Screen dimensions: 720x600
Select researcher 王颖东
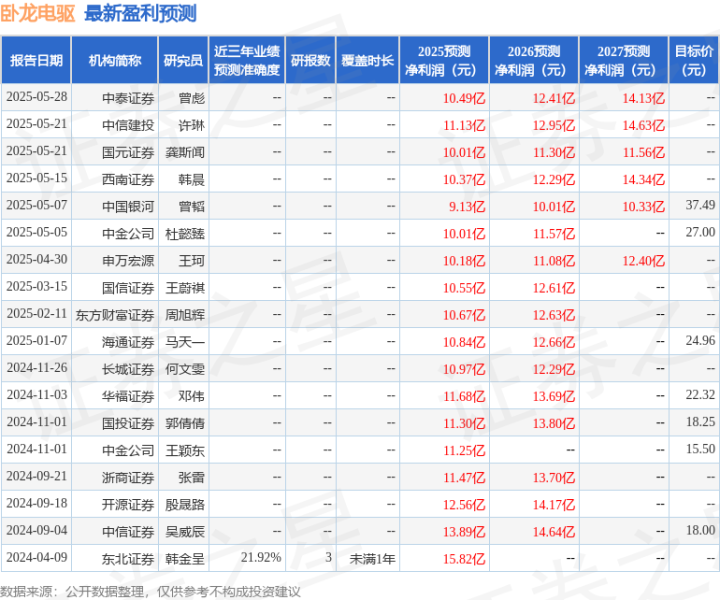click(185, 450)
